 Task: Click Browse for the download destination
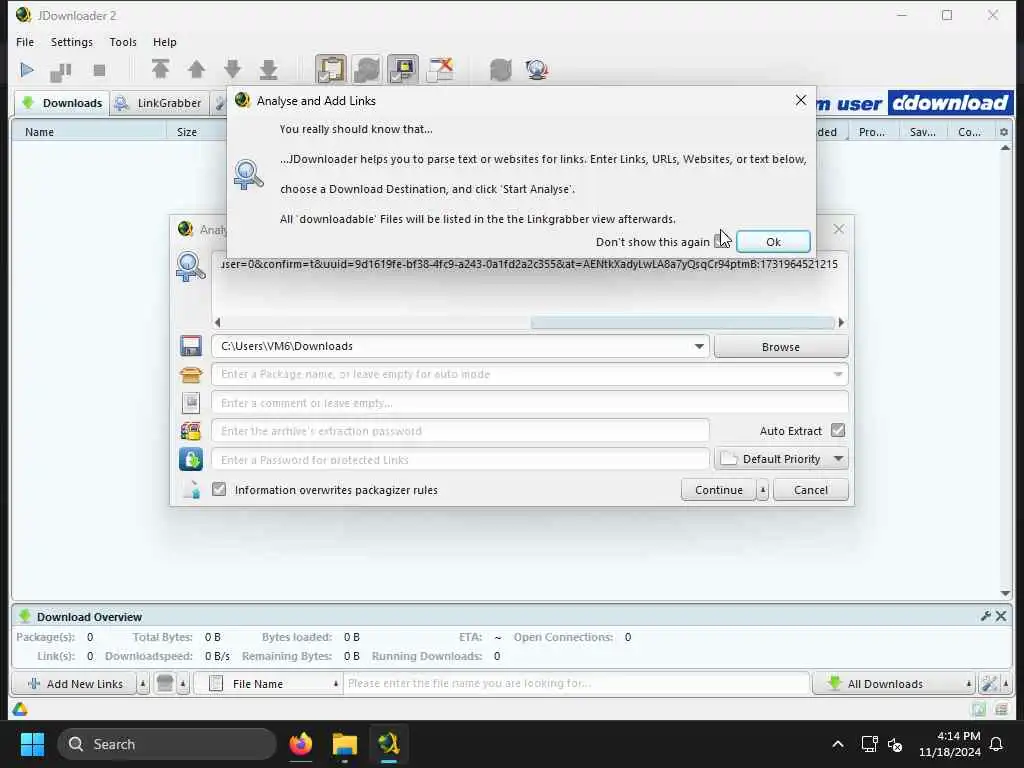[780, 347]
